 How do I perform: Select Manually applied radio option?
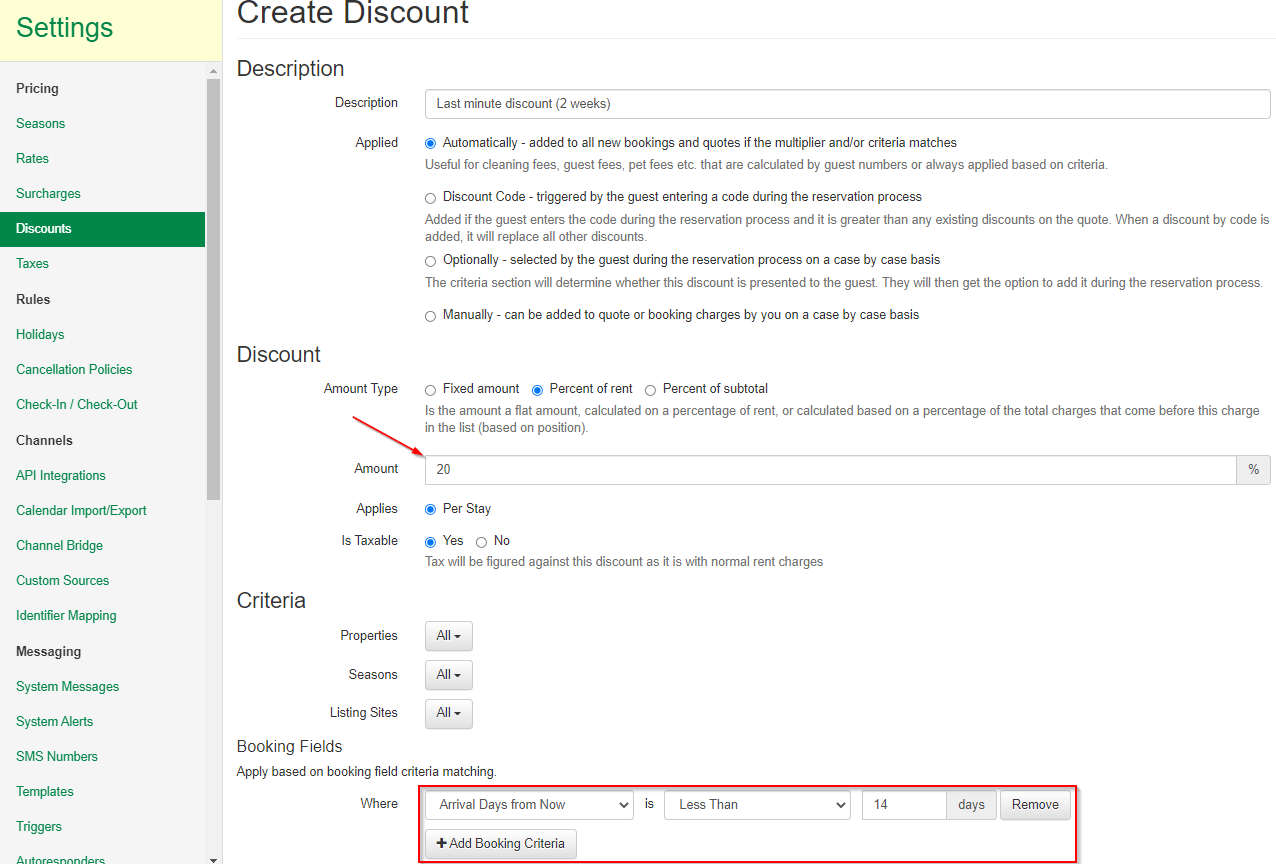[431, 316]
